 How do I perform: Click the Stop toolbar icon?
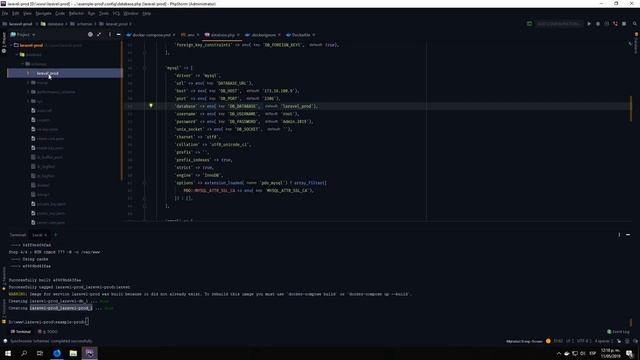[624, 24]
